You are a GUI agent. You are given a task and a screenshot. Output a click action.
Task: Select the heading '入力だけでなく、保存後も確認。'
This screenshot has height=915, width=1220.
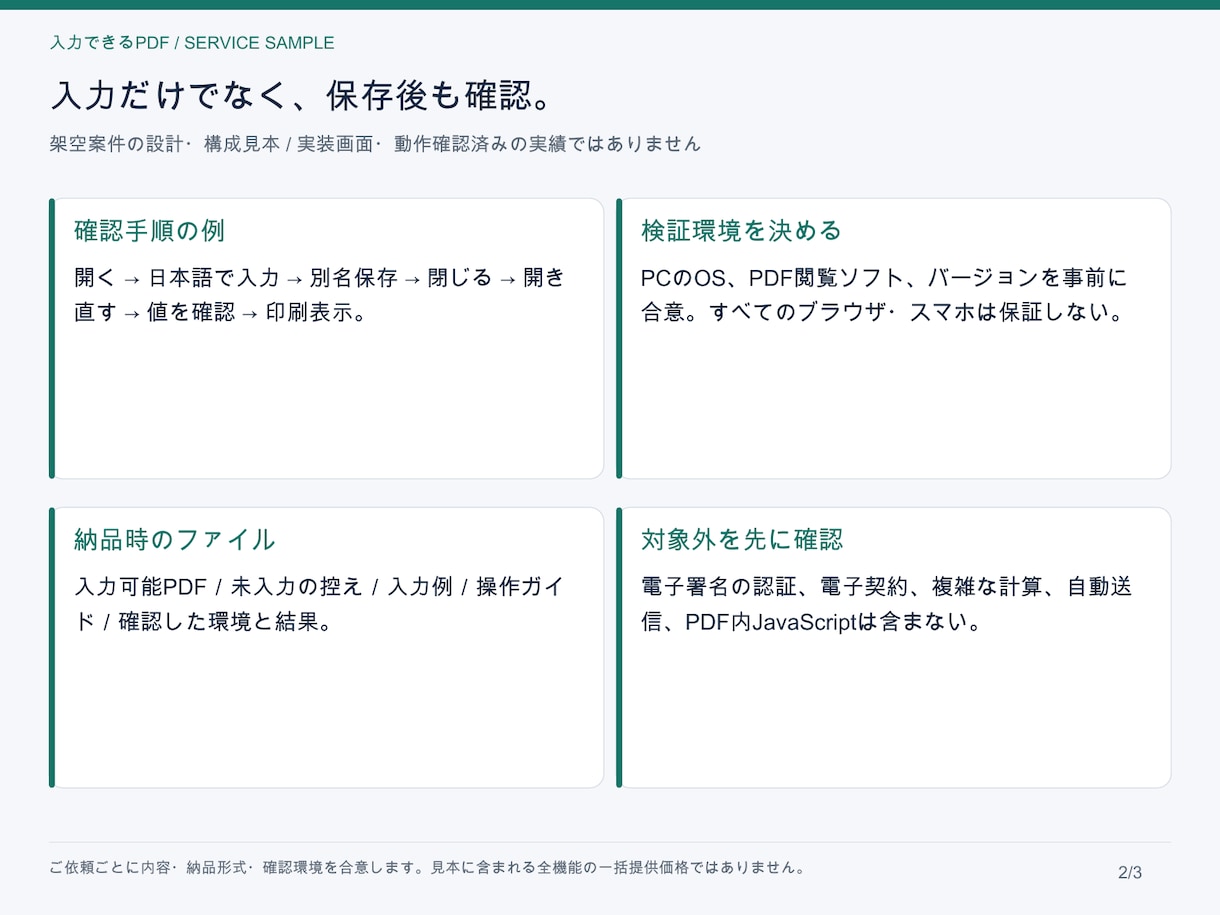click(302, 96)
